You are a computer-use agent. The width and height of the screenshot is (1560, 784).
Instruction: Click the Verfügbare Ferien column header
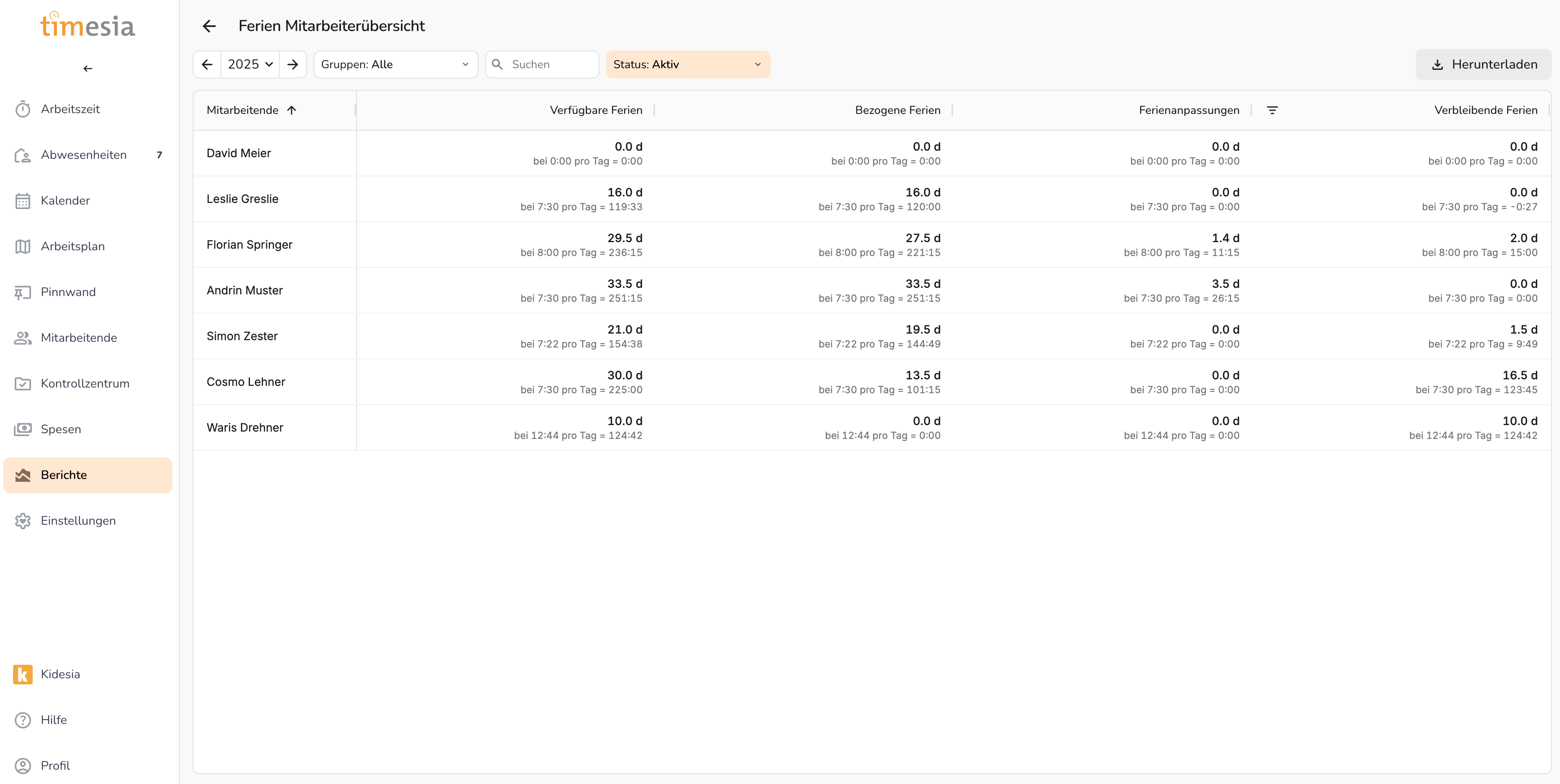(x=595, y=110)
